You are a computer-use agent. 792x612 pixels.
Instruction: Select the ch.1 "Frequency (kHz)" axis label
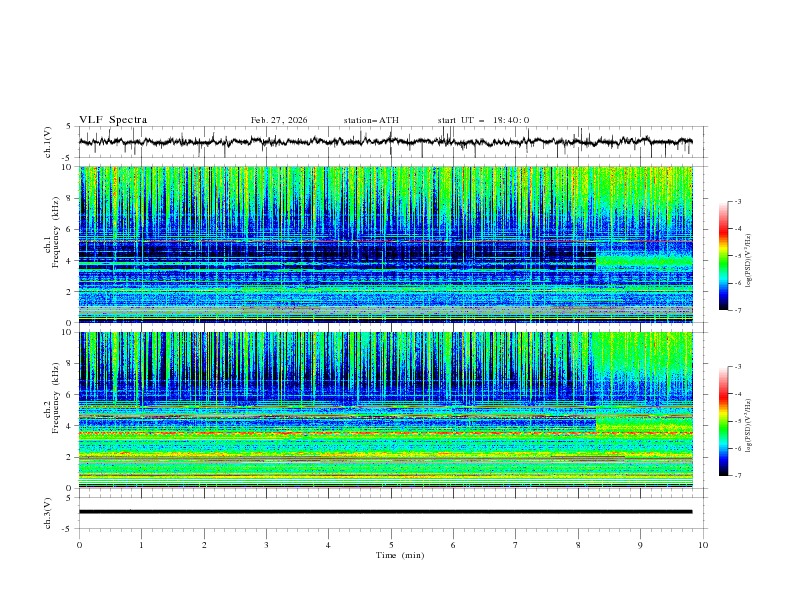pos(56,233)
